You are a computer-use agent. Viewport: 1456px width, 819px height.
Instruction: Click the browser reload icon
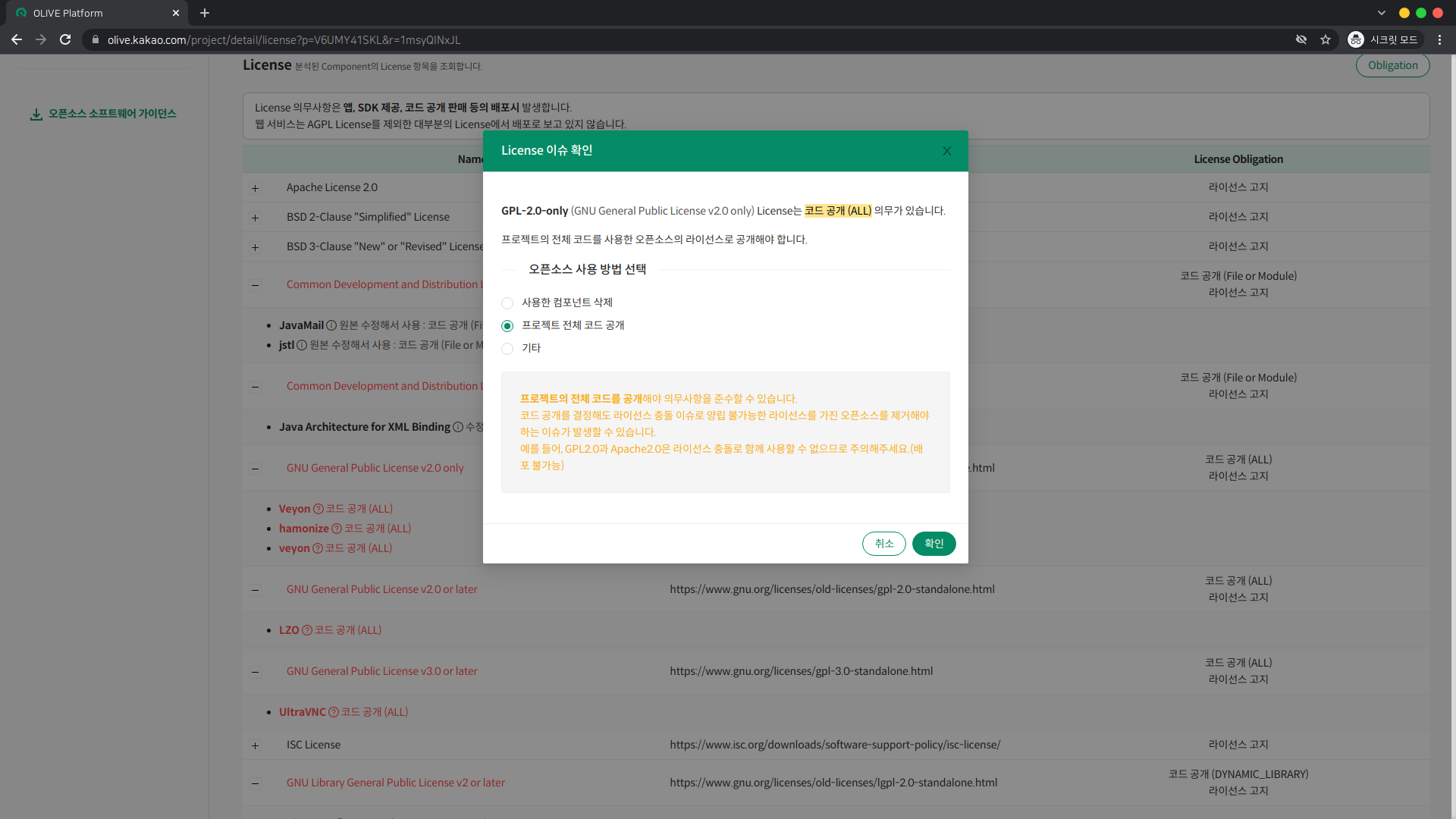coord(65,39)
